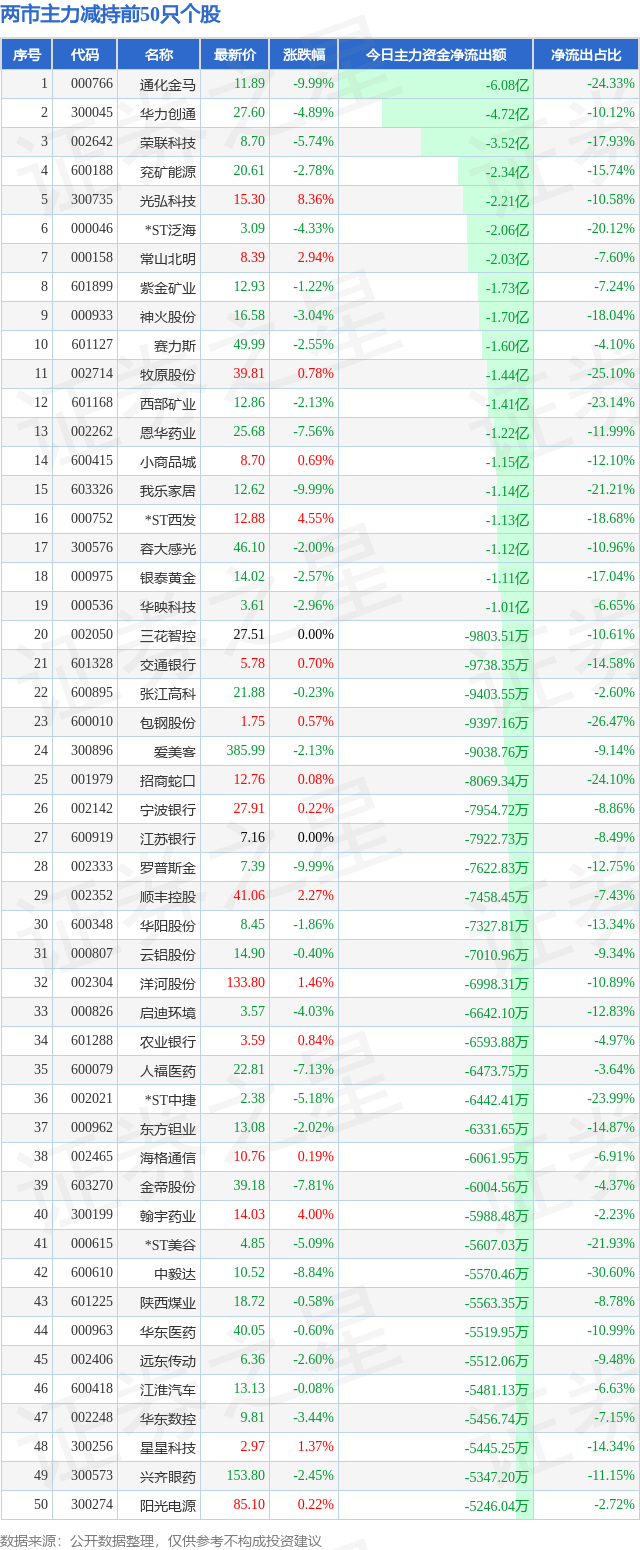Select stock name 银泰黄金
Image resolution: width=640 pixels, height=1550 pixels.
(168, 578)
